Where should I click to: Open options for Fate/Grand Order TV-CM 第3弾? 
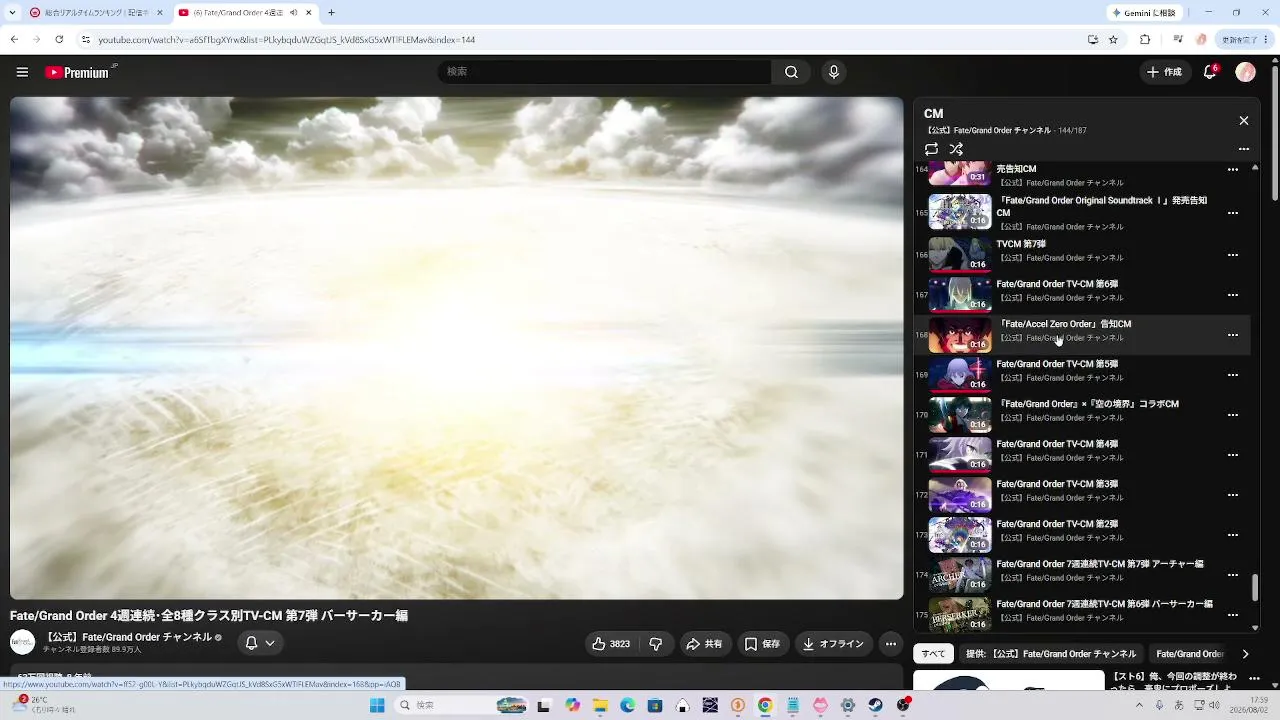[x=1233, y=495]
